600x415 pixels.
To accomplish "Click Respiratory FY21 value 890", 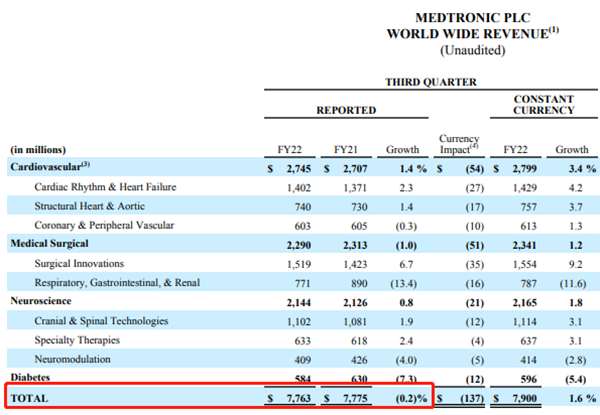I will 359,283.
